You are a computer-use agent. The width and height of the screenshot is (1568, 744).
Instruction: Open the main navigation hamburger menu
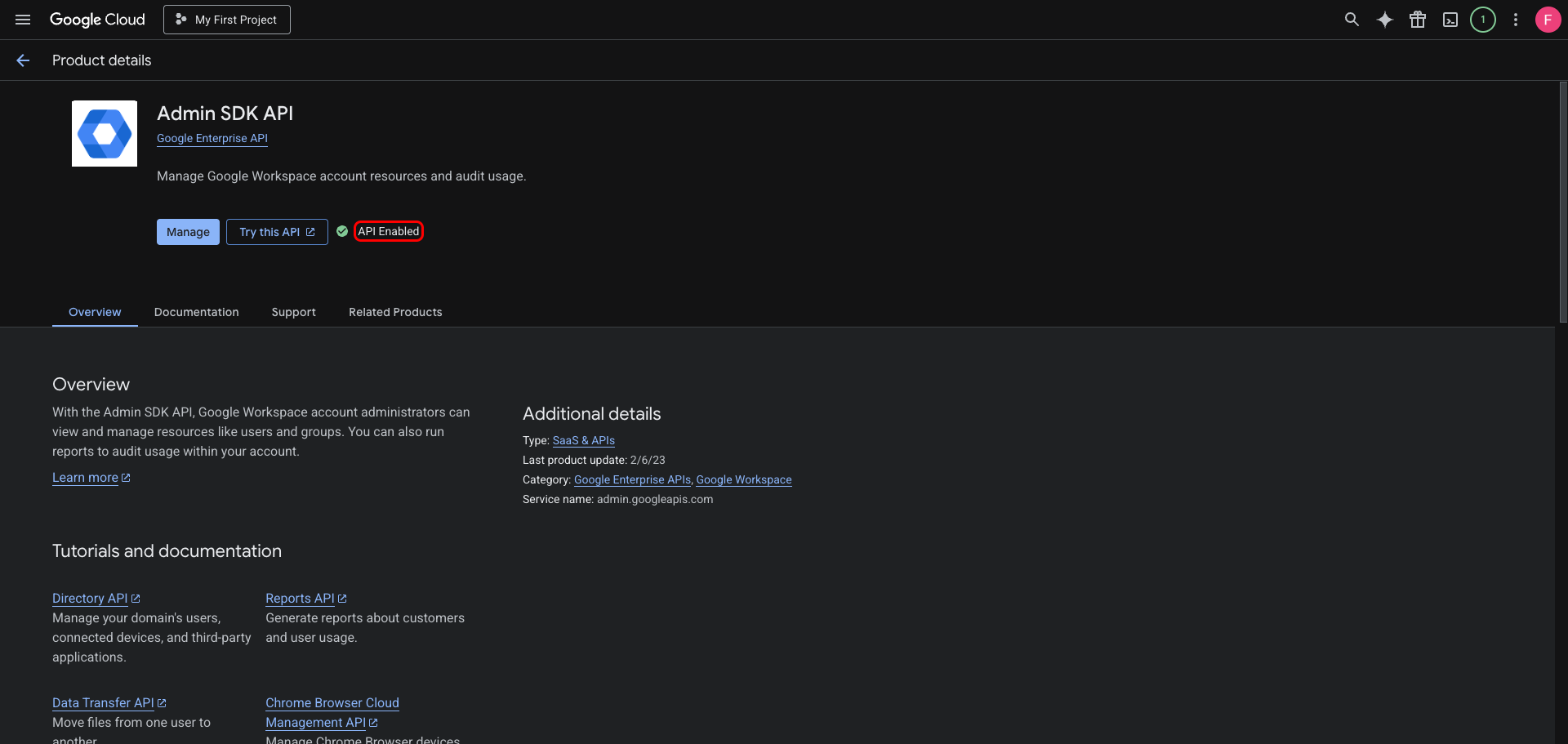(23, 20)
